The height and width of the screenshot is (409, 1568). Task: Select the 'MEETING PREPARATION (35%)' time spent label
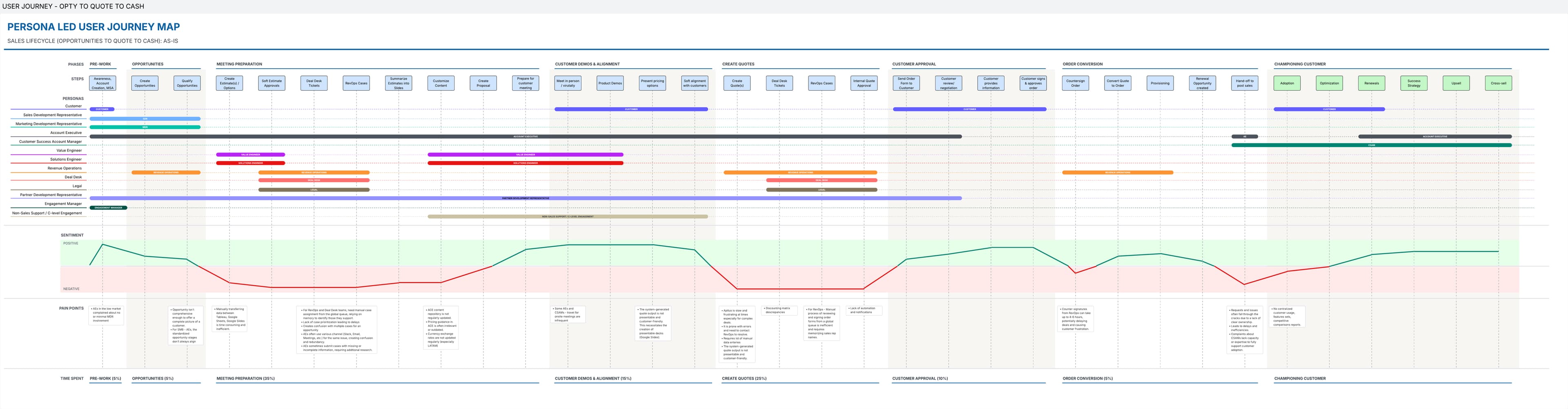pos(245,379)
